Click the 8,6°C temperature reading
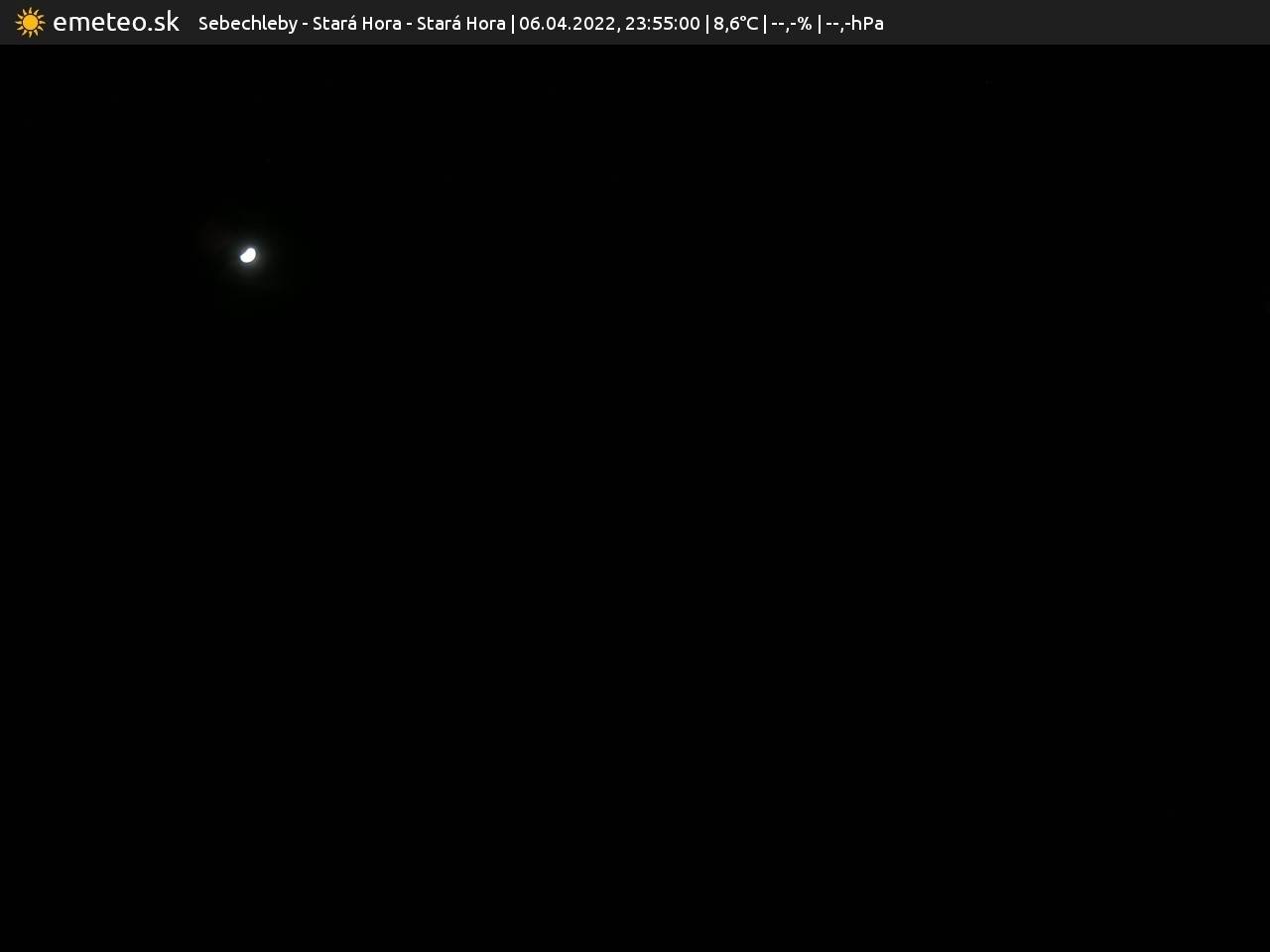1270x952 pixels. pos(735,23)
